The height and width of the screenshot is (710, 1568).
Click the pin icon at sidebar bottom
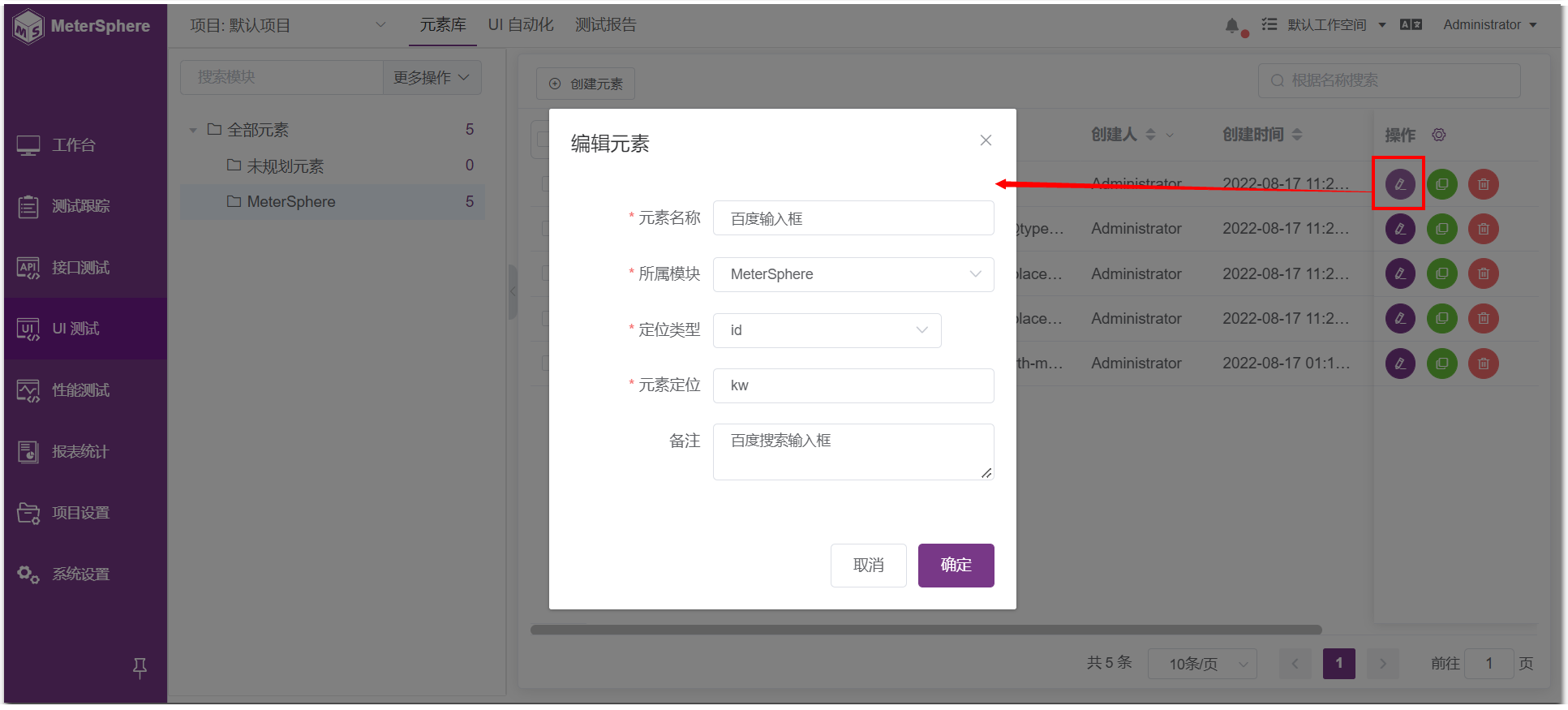(x=140, y=668)
